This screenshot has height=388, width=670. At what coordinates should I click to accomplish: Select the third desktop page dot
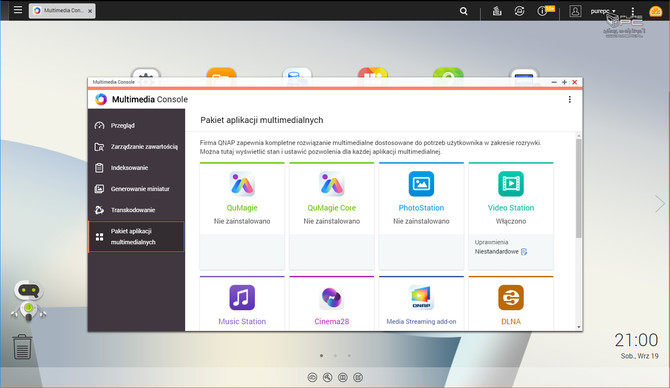click(349, 356)
